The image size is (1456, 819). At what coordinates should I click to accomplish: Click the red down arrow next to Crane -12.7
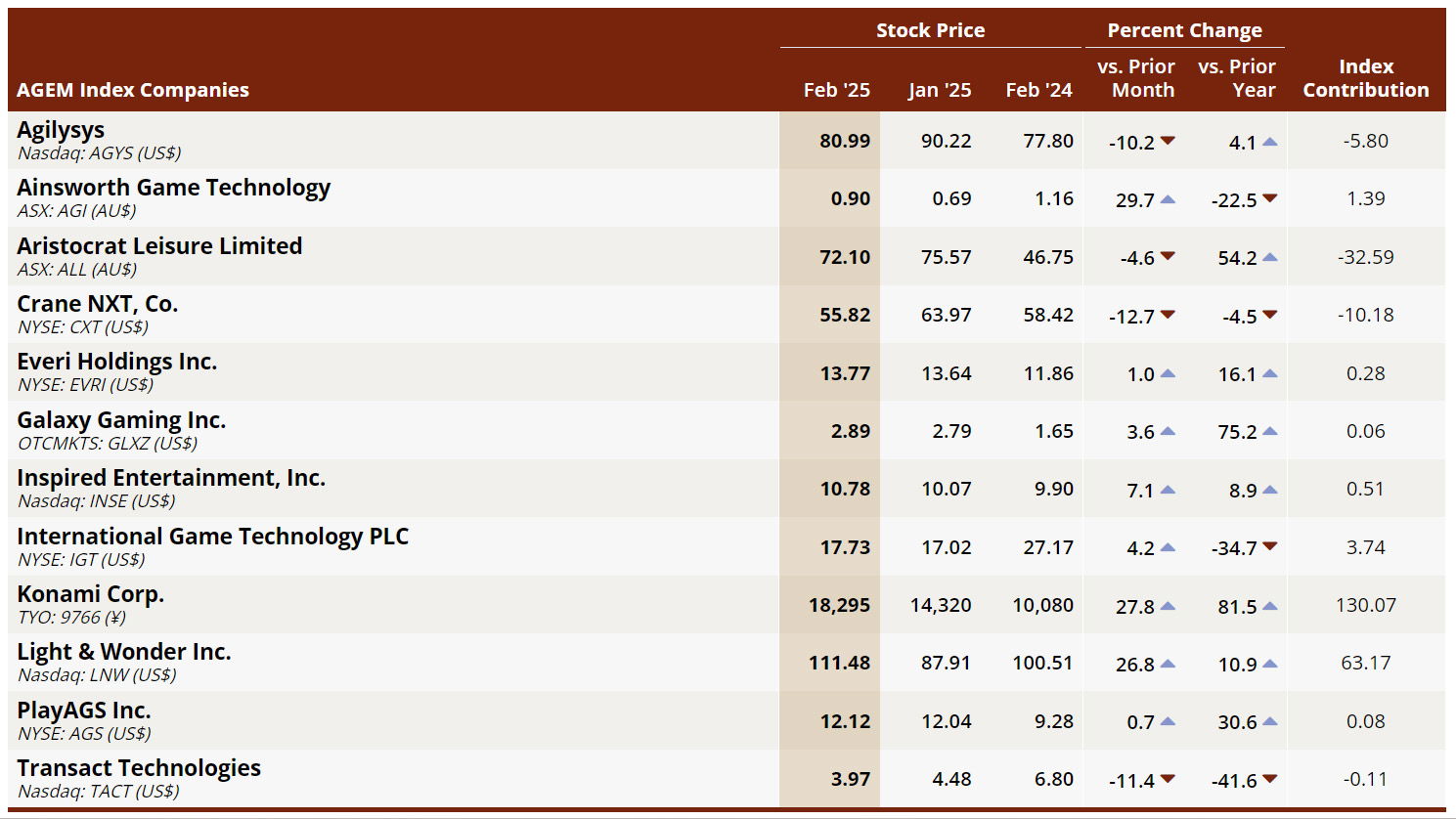[x=1167, y=316]
